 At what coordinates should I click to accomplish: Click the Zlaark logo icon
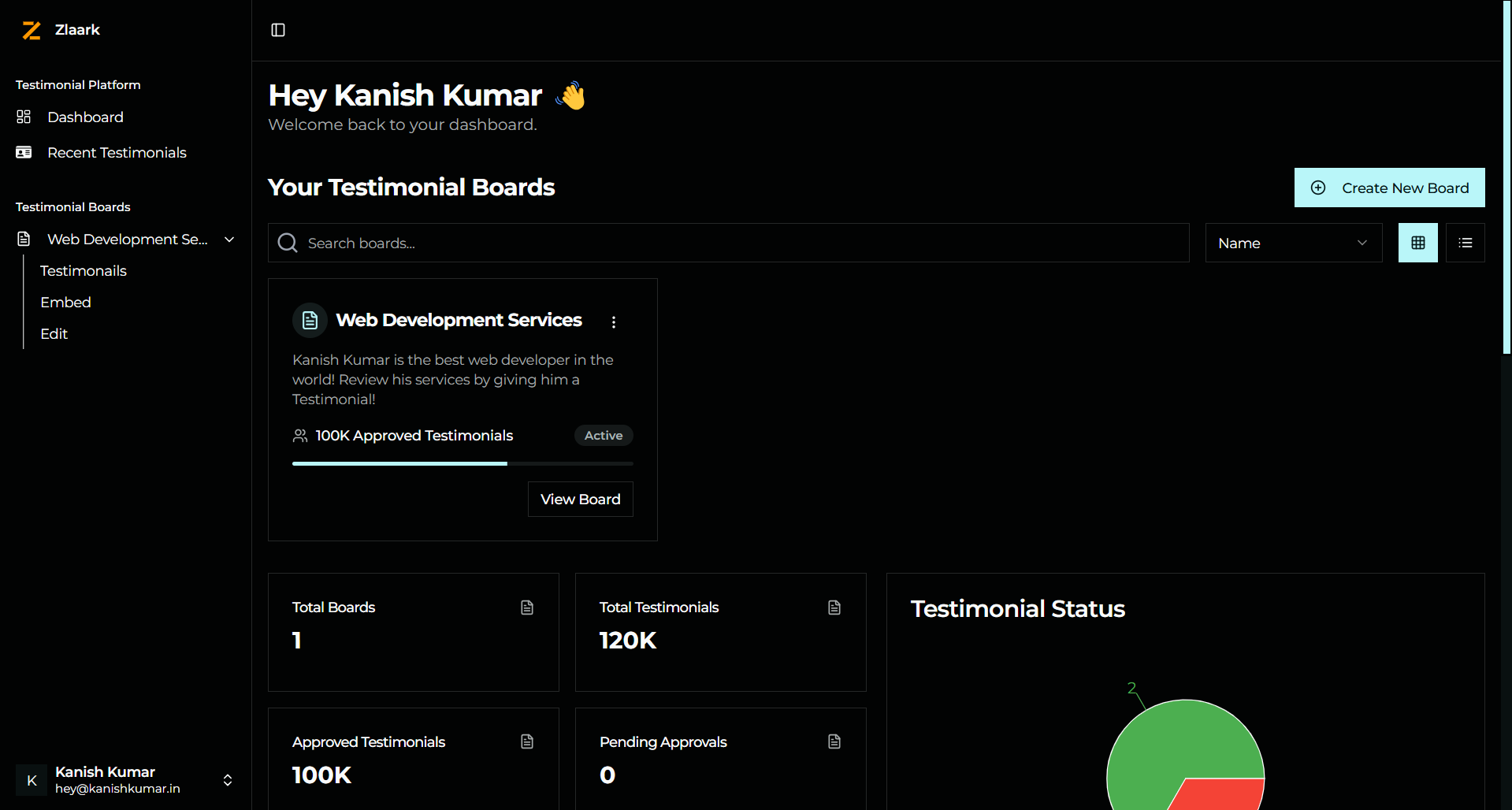tap(32, 30)
